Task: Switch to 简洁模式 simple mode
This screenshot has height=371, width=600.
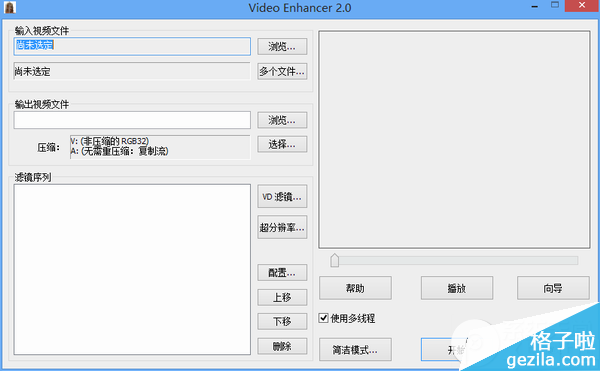Action: 355,349
